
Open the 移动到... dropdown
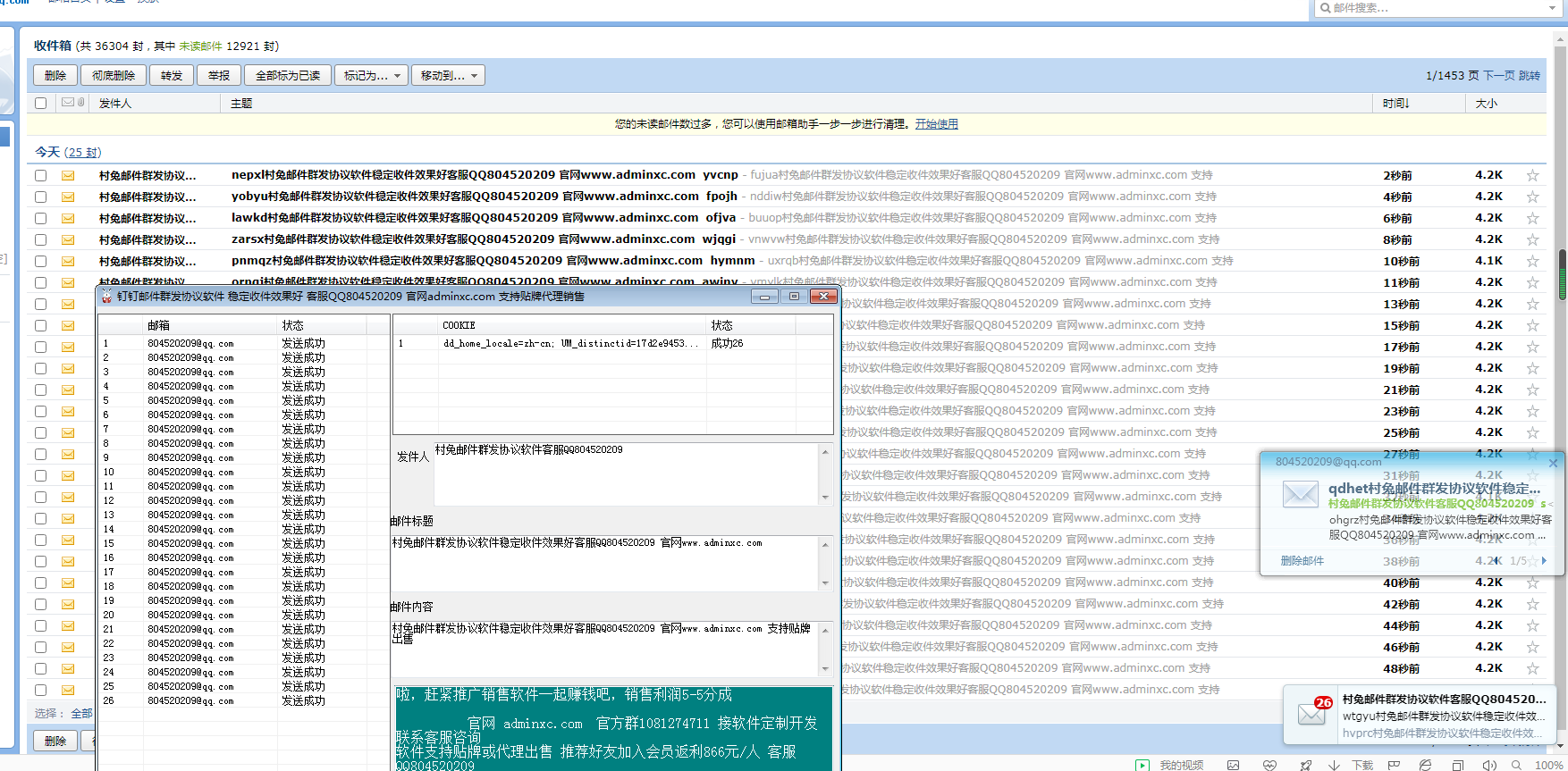(449, 76)
